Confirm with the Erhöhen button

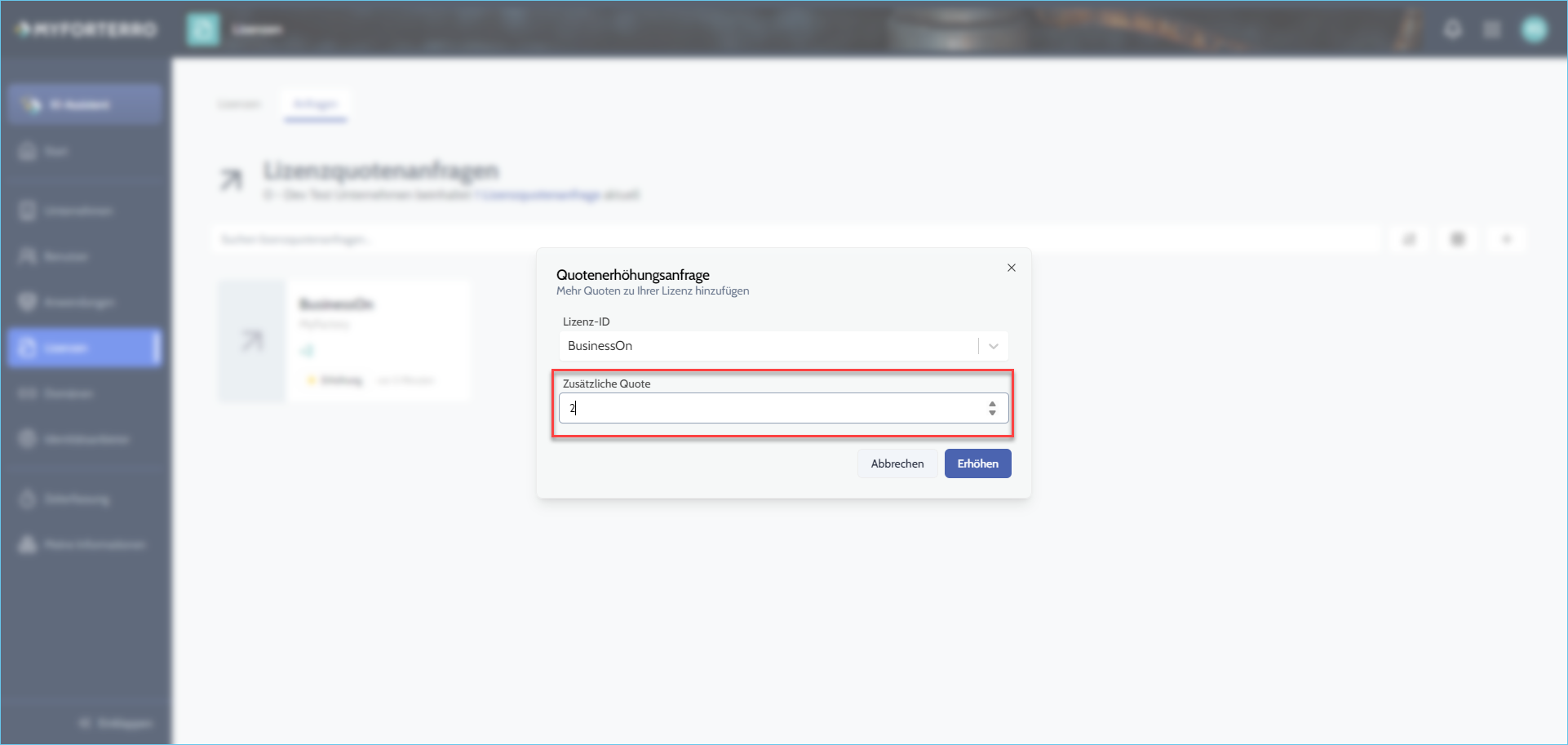pyautogui.click(x=977, y=463)
